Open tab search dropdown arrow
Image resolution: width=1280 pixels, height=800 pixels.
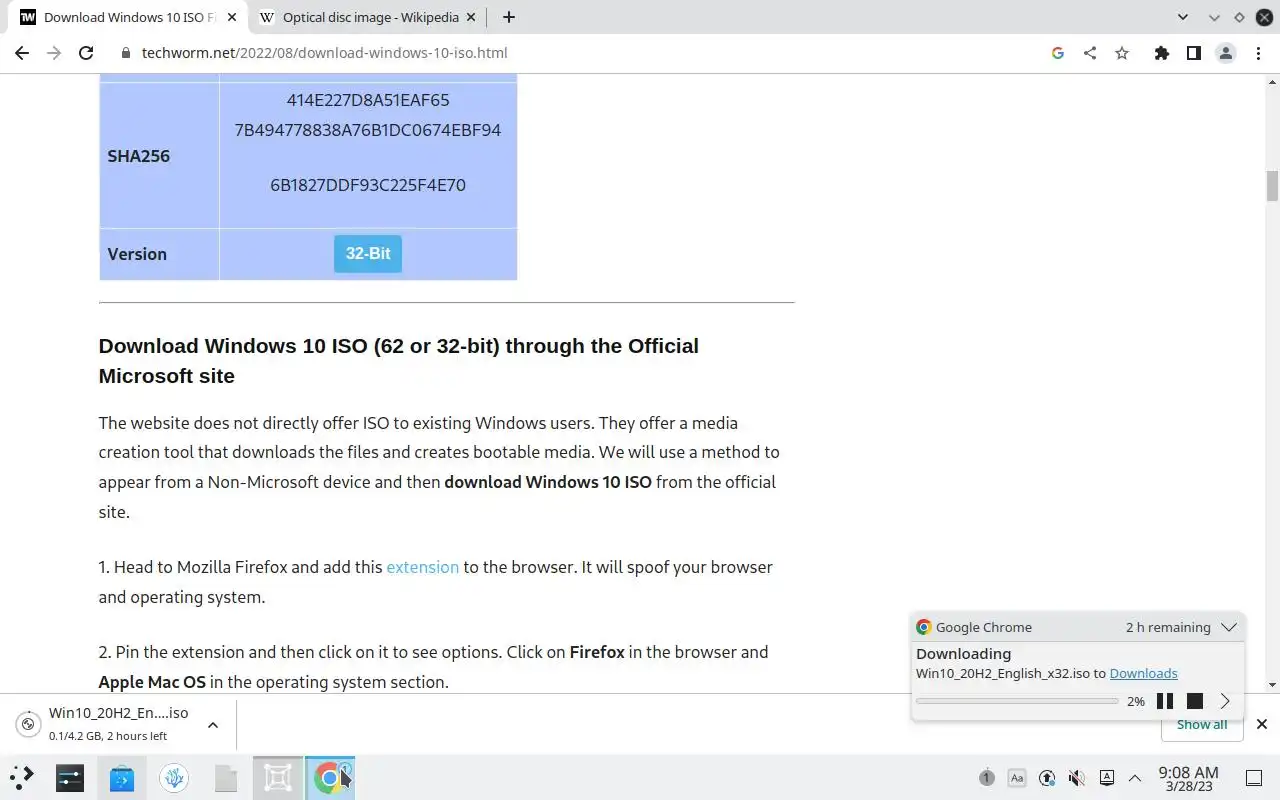pos(1183,17)
